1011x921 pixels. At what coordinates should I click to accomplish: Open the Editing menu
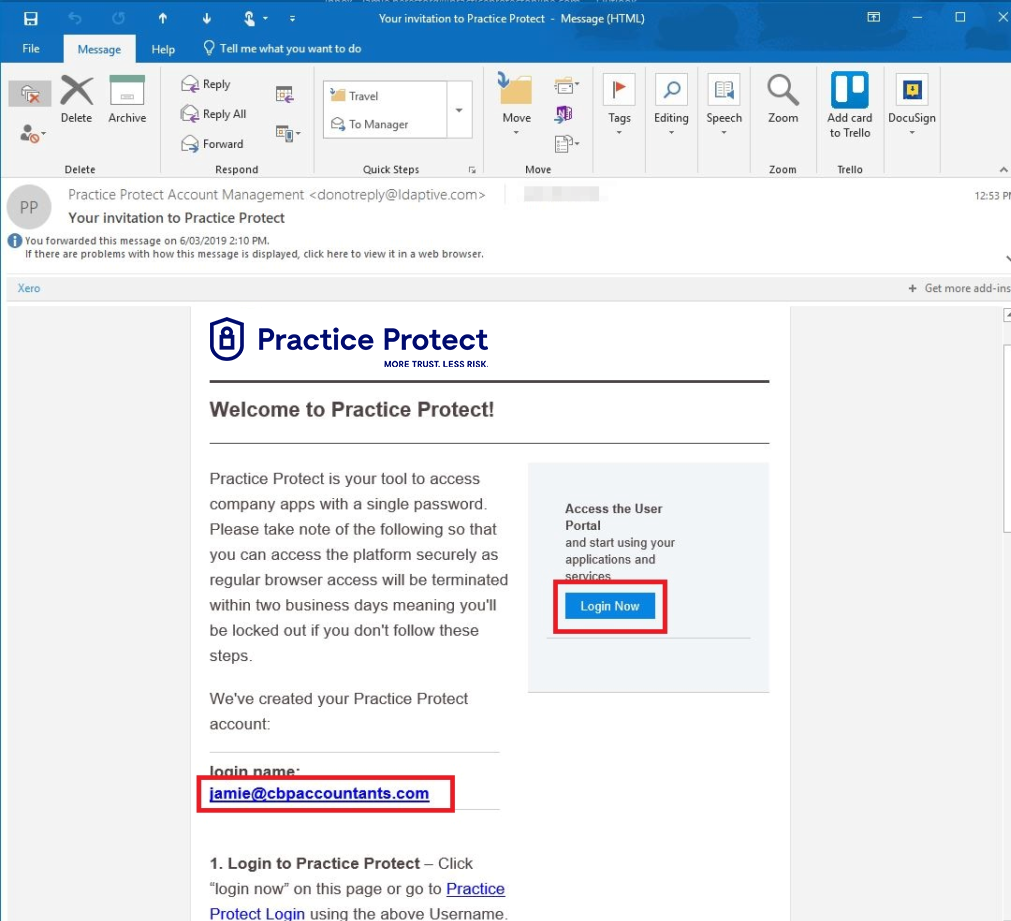click(671, 103)
